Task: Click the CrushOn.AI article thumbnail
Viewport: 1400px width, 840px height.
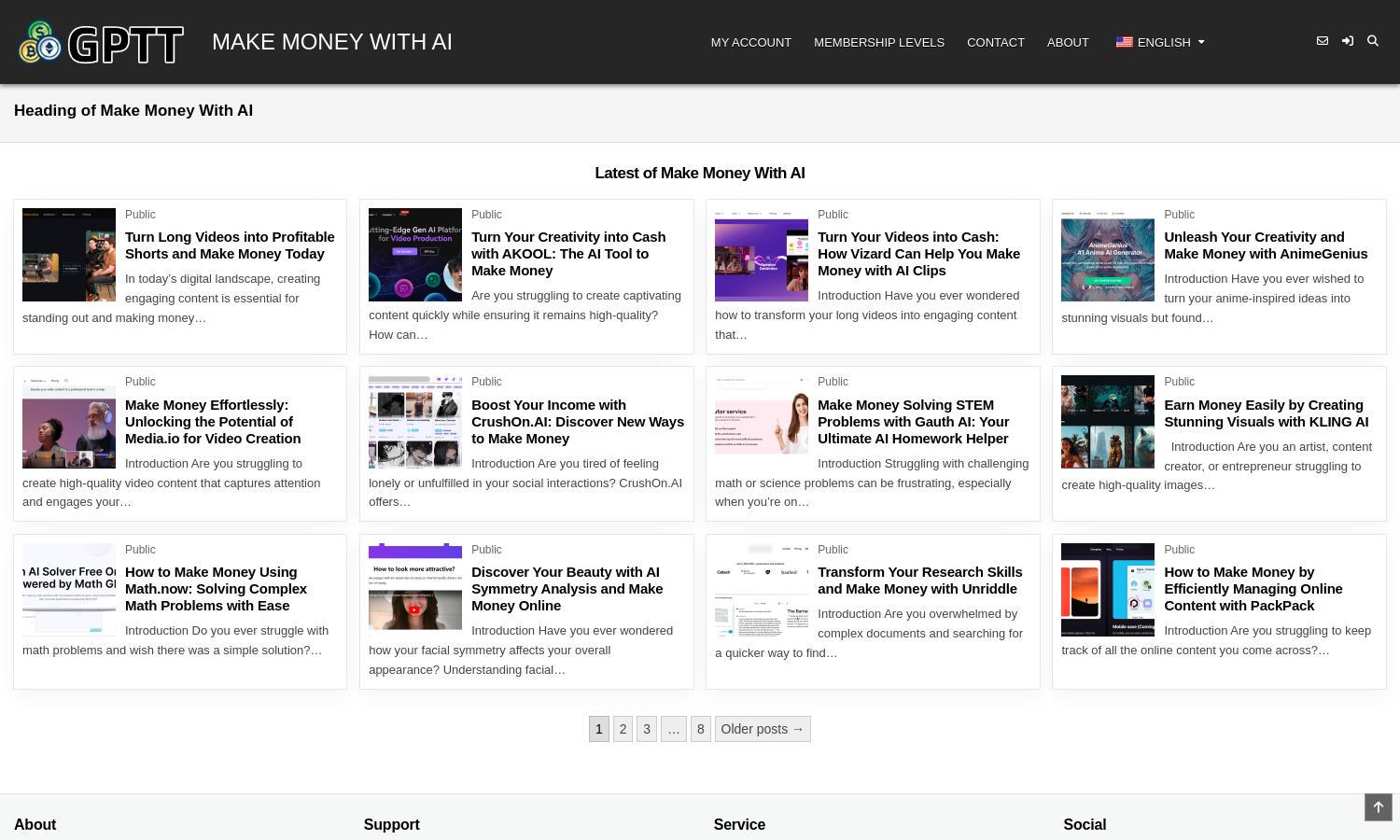Action: 415,422
